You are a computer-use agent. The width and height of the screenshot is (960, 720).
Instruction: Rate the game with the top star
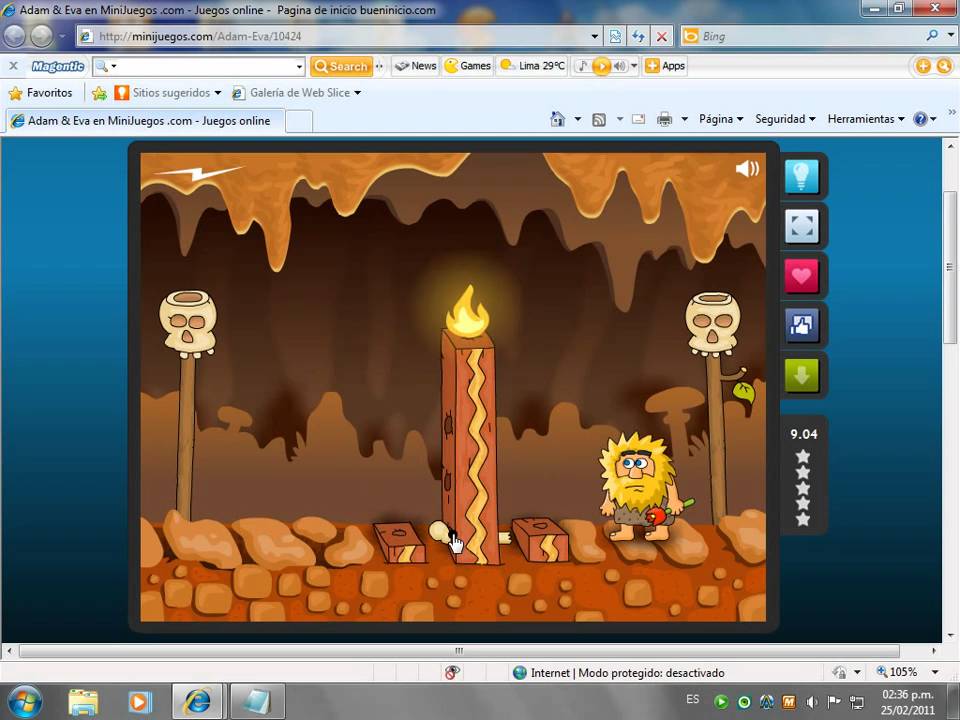click(x=803, y=456)
